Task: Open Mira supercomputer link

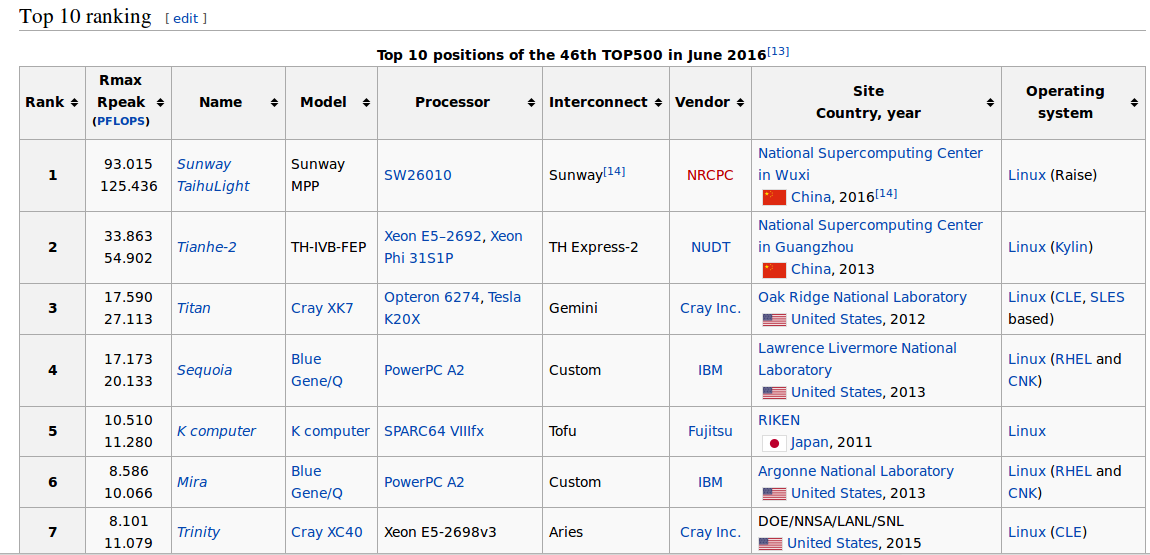Action: click(x=191, y=482)
